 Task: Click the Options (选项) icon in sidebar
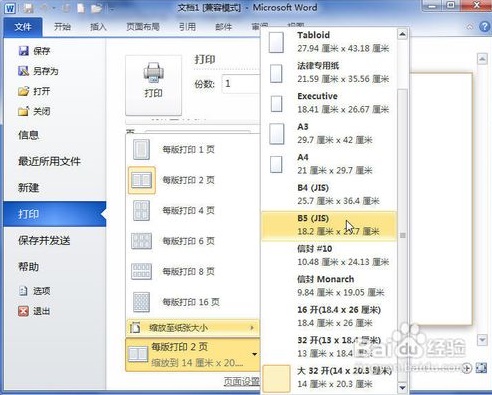(23, 291)
